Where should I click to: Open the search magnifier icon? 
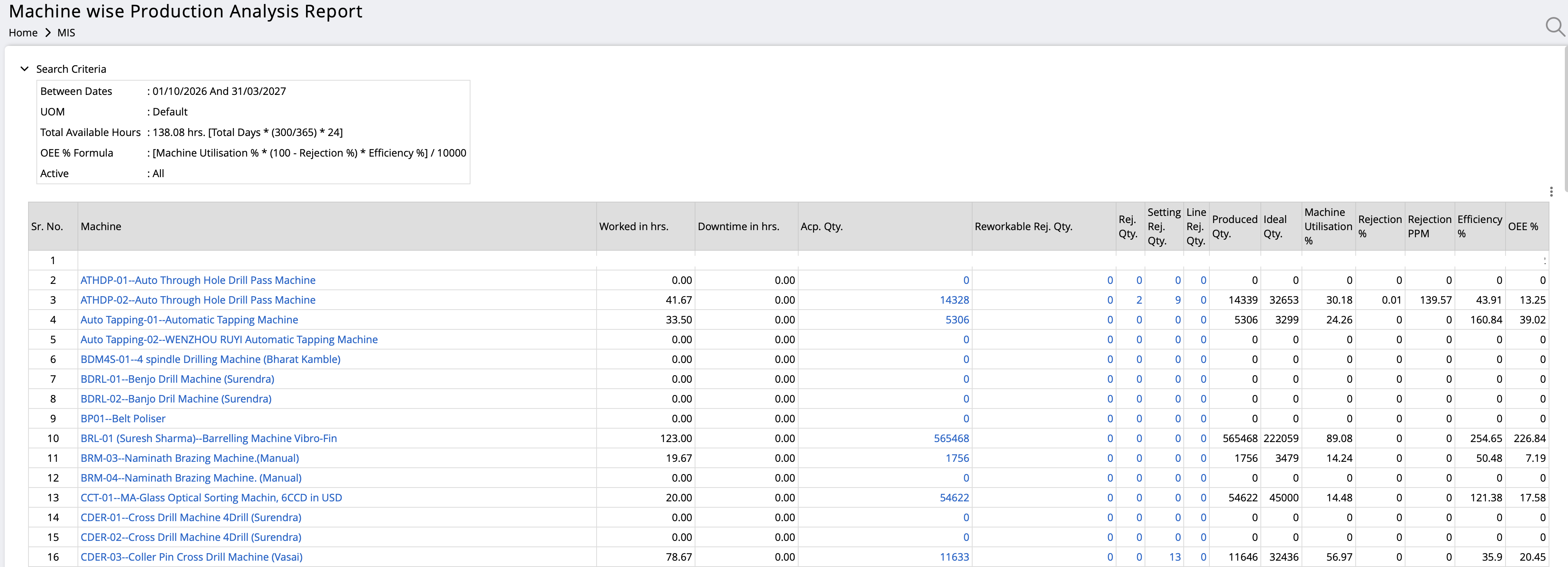pos(1555,27)
